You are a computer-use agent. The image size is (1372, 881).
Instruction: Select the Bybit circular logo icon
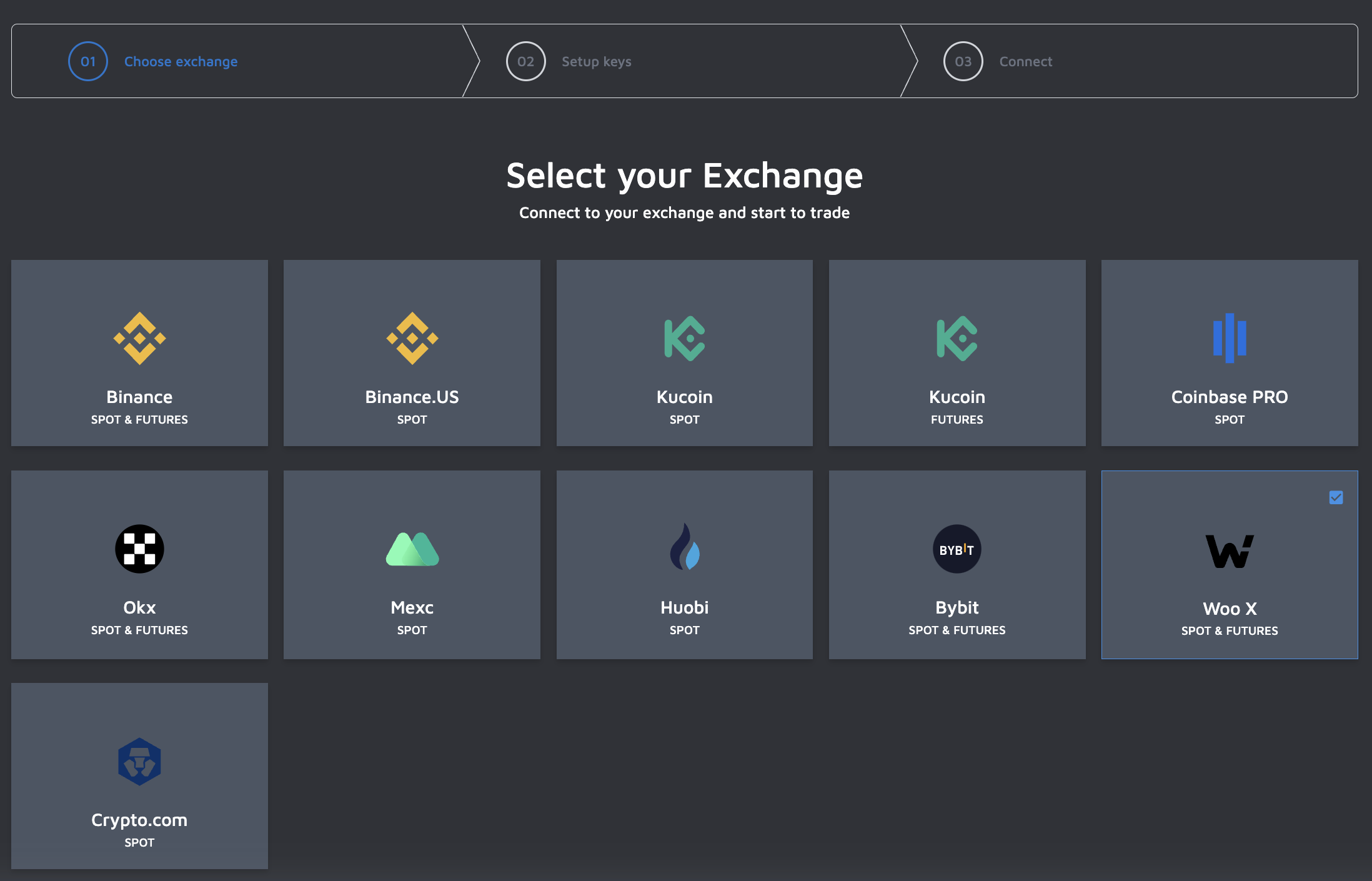(957, 549)
